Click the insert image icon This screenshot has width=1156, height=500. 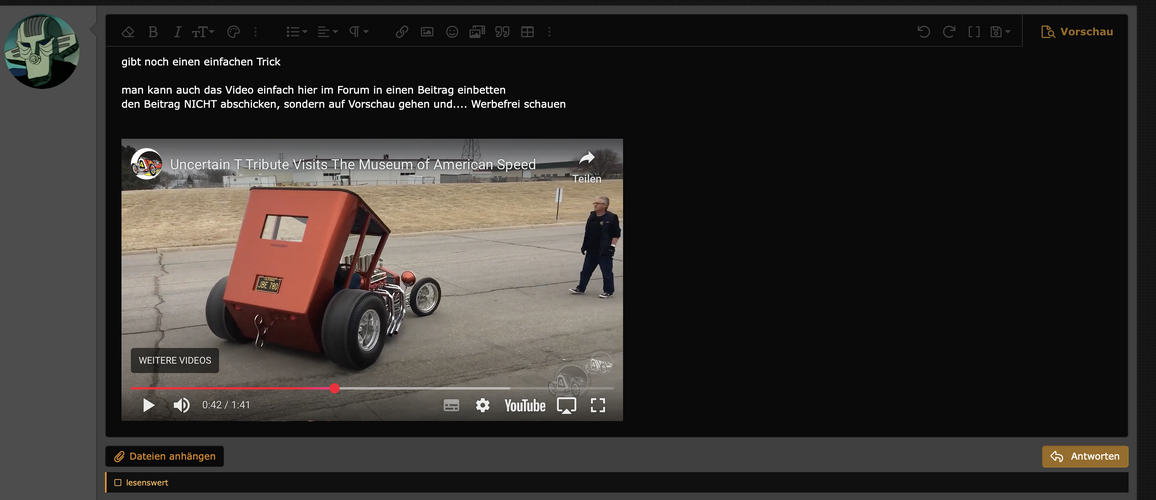point(427,32)
